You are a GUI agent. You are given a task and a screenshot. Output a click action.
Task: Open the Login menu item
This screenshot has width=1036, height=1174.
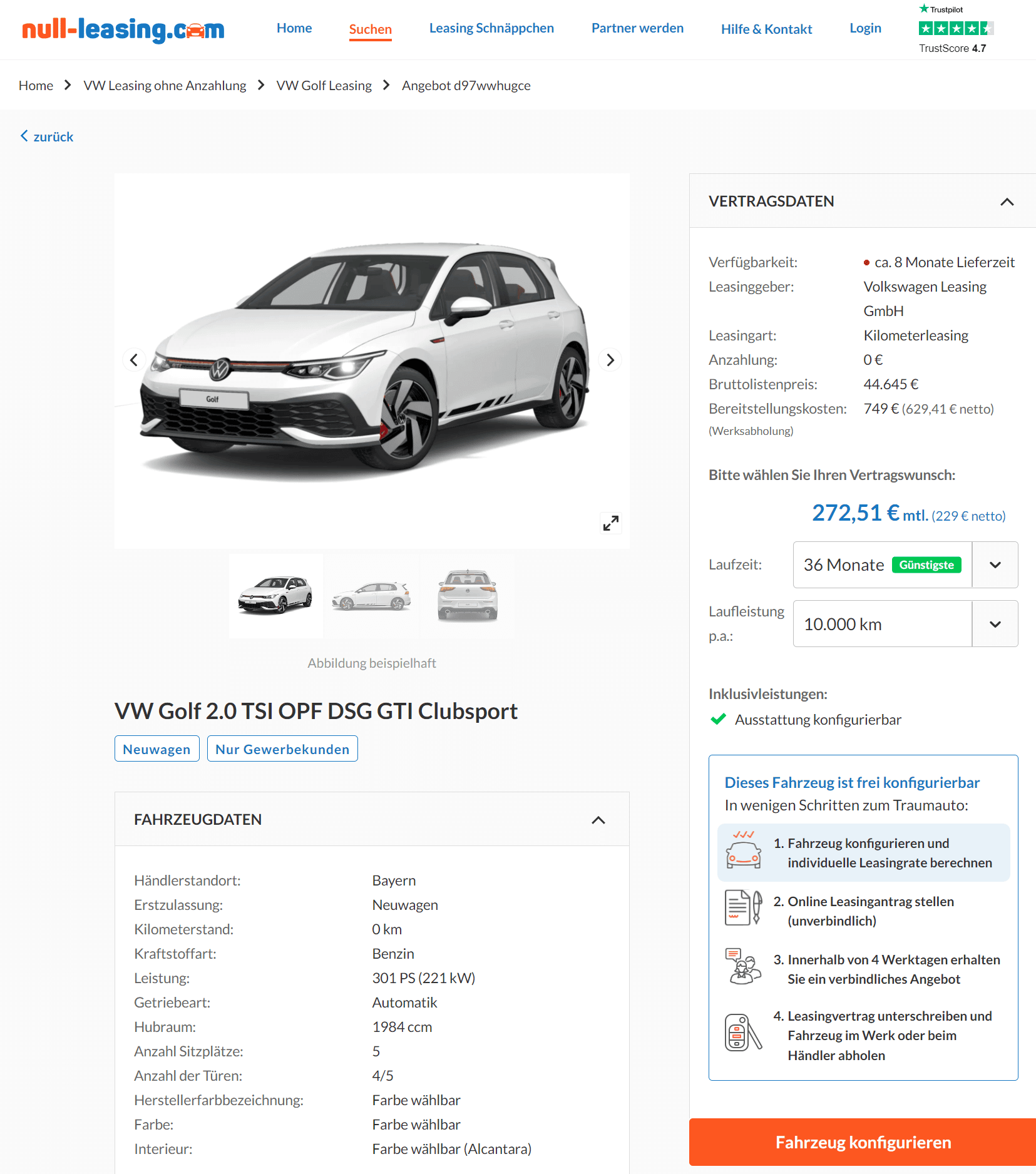click(865, 28)
